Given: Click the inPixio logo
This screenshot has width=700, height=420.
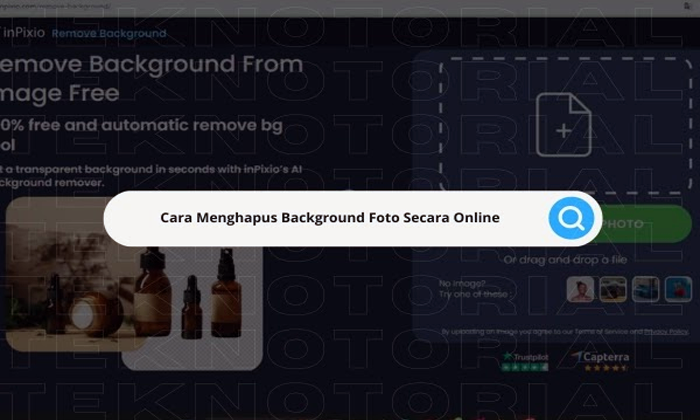Looking at the screenshot, I should (x=22, y=33).
